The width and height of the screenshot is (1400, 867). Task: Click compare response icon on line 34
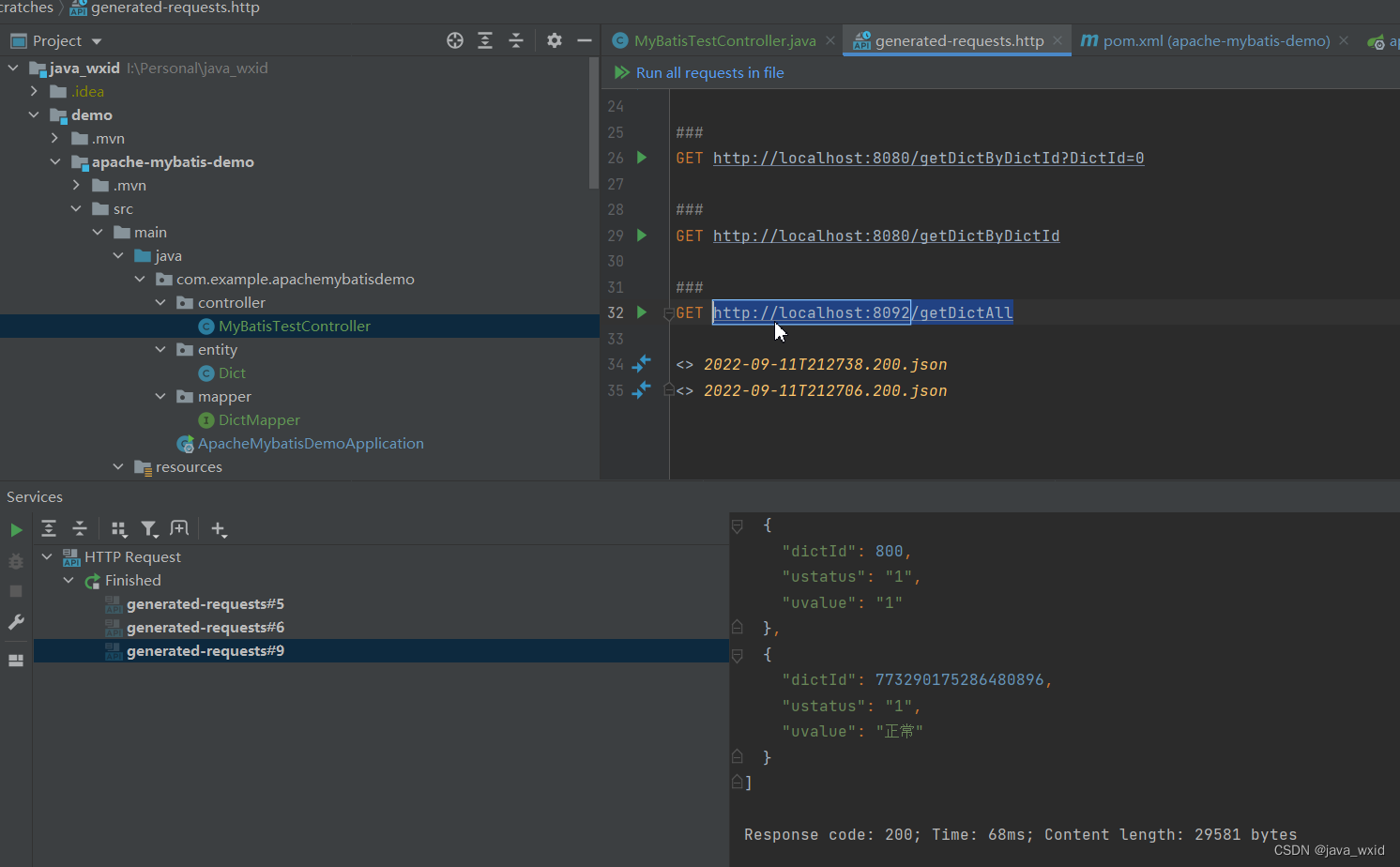tap(642, 363)
